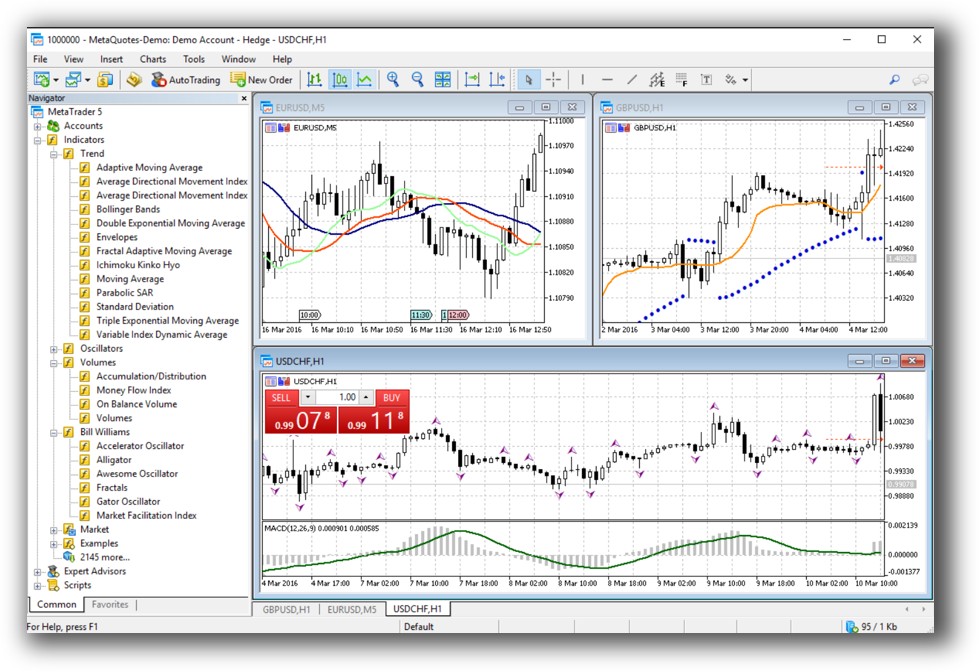The height and width of the screenshot is (672, 979).
Task: Open search with the magnifier icon on the right
Action: 894,80
